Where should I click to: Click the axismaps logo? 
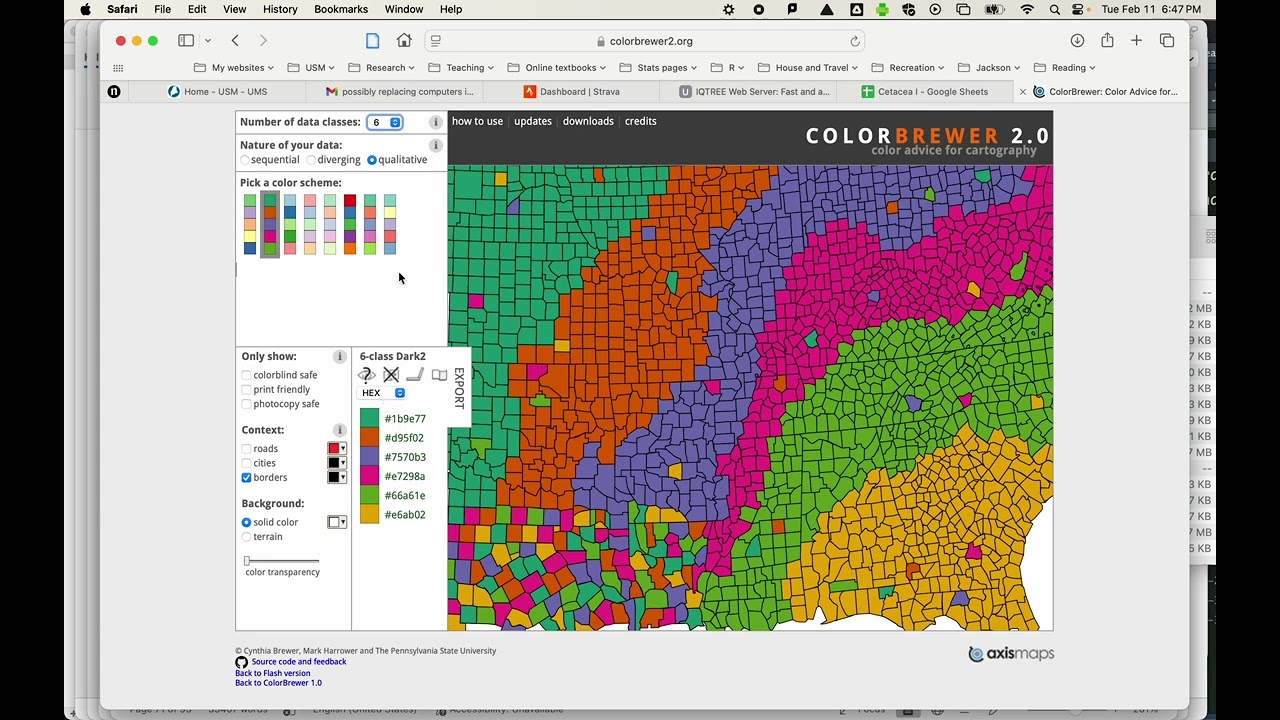point(1011,654)
